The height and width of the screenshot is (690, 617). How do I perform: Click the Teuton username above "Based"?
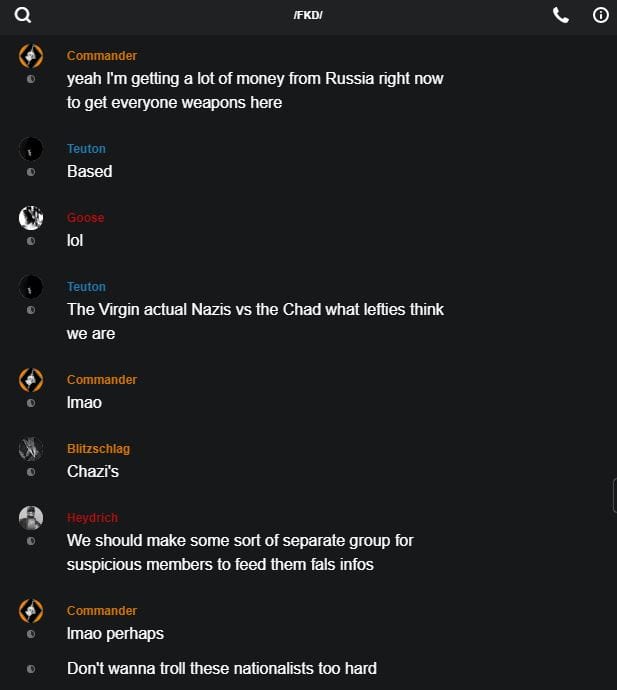click(86, 149)
